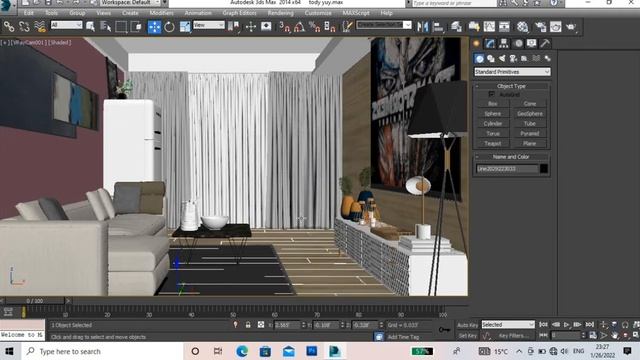Viewport: 640px width, 360px height.
Task: Click the object color swatch
Action: tap(544, 169)
